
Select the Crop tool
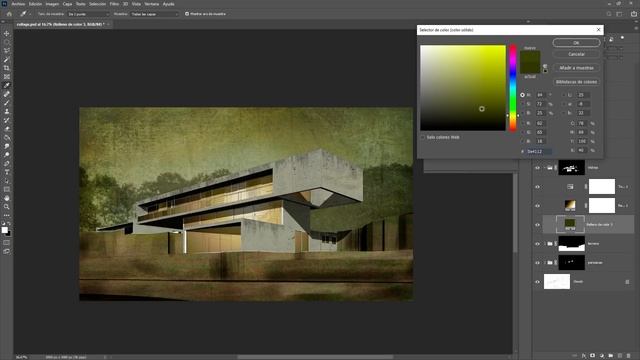(x=7, y=68)
